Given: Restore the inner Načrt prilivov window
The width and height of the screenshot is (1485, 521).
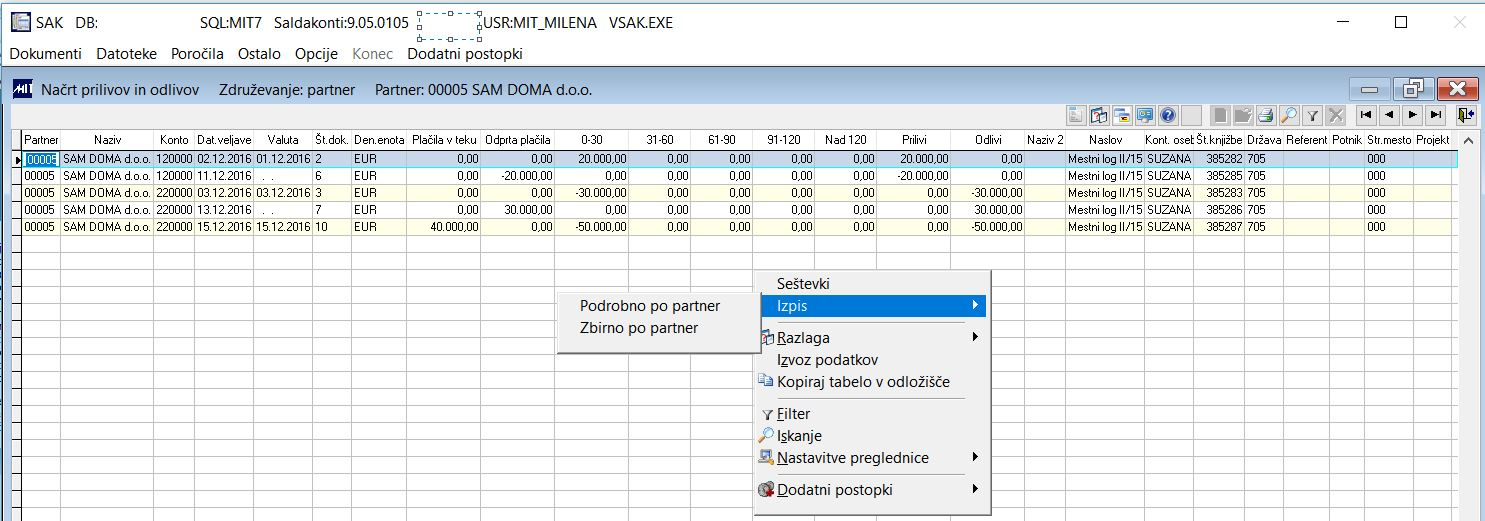Looking at the screenshot, I should pos(1413,89).
